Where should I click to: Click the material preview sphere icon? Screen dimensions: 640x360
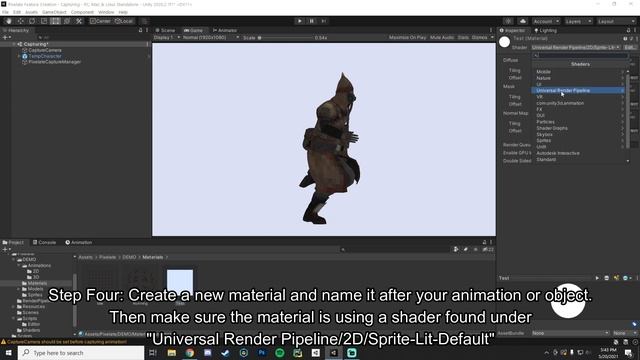point(504,42)
